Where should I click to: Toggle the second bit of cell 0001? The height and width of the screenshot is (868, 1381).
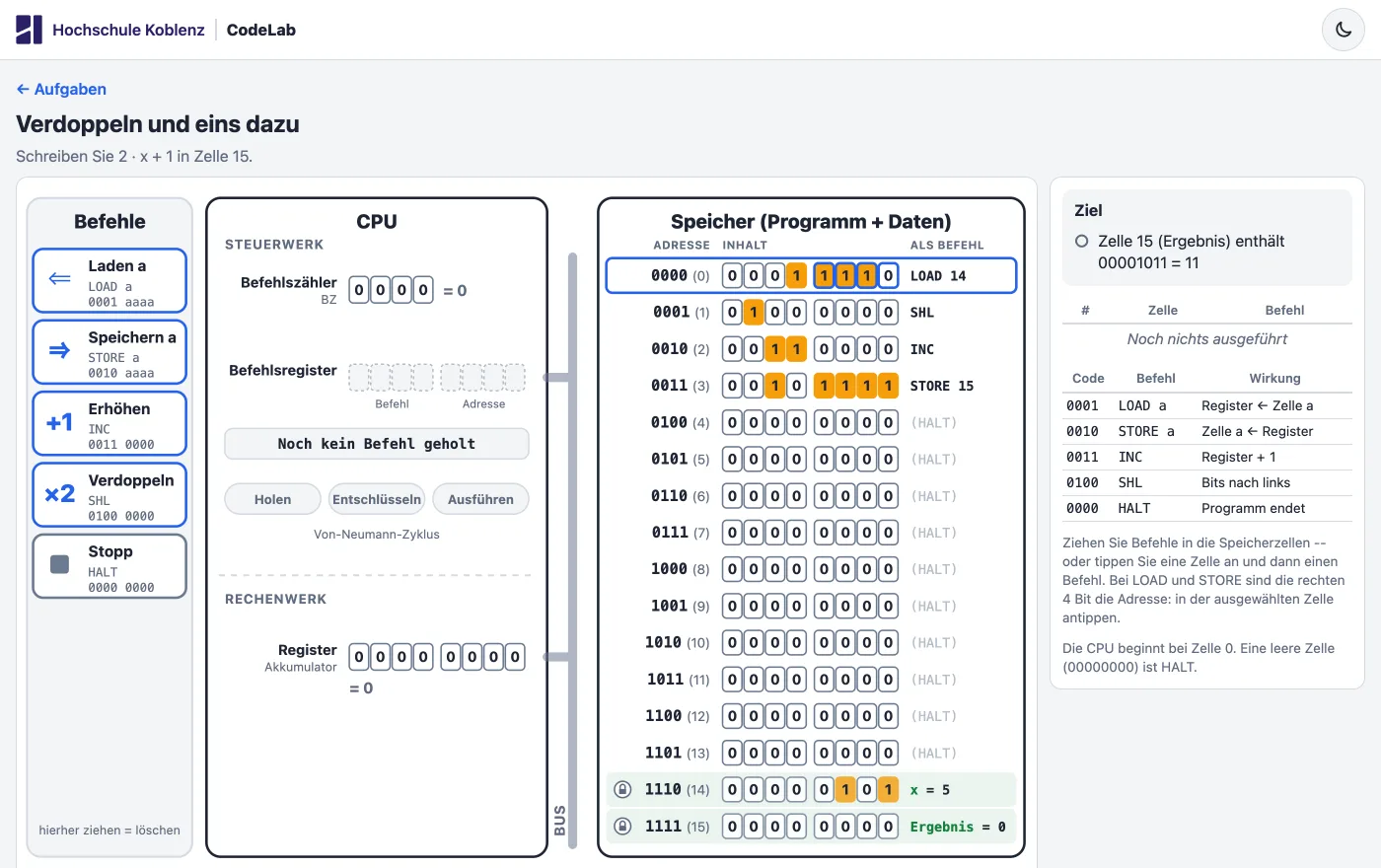[x=754, y=313]
